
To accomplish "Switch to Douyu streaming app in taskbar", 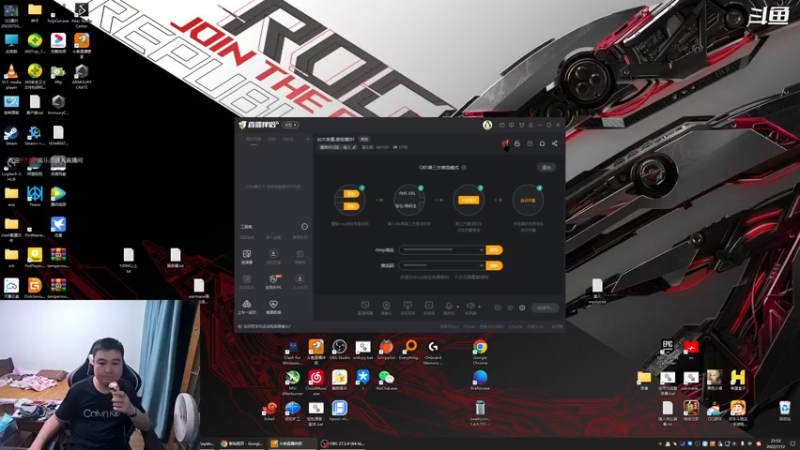I will [x=292, y=444].
